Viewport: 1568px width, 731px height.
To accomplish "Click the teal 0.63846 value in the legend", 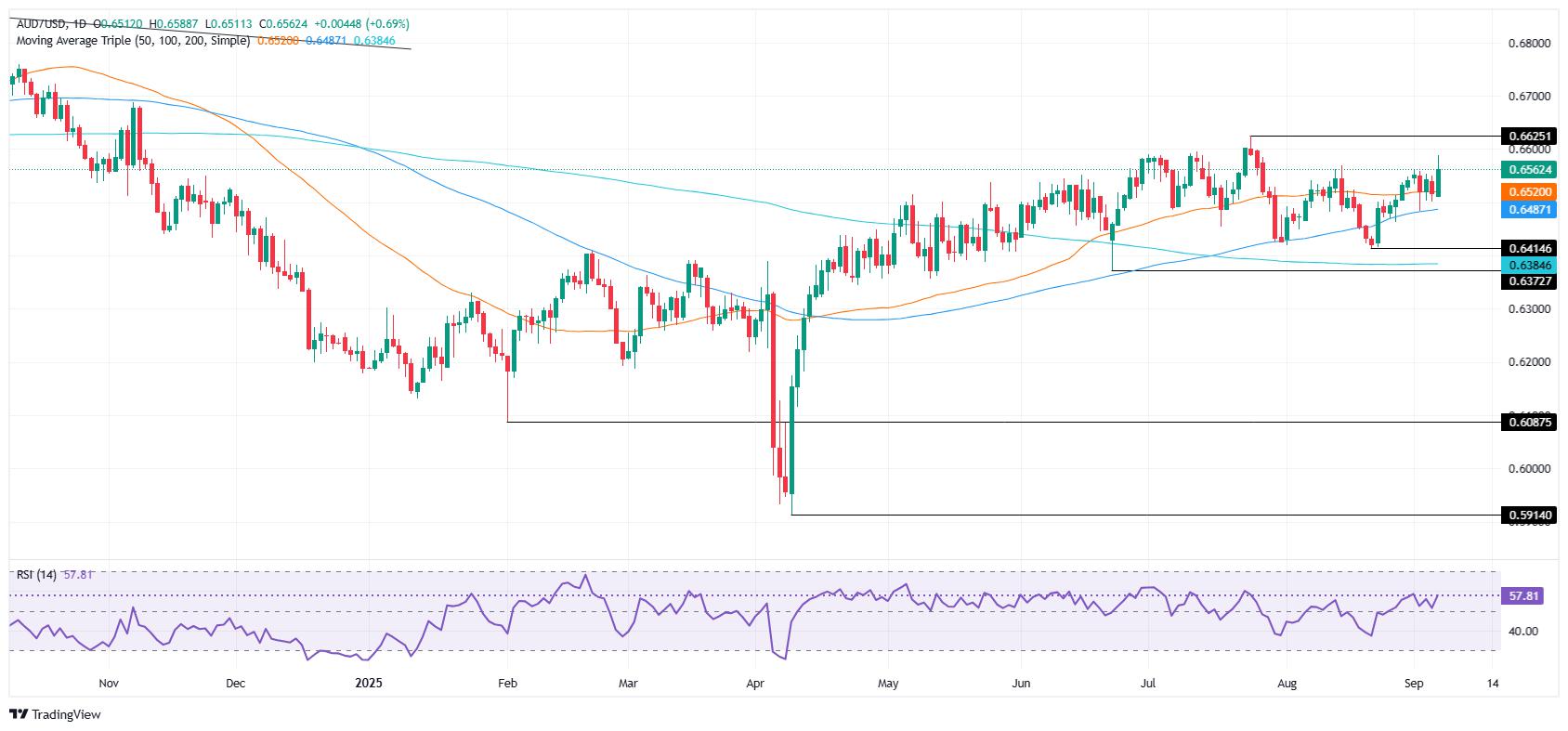I will tap(374, 41).
